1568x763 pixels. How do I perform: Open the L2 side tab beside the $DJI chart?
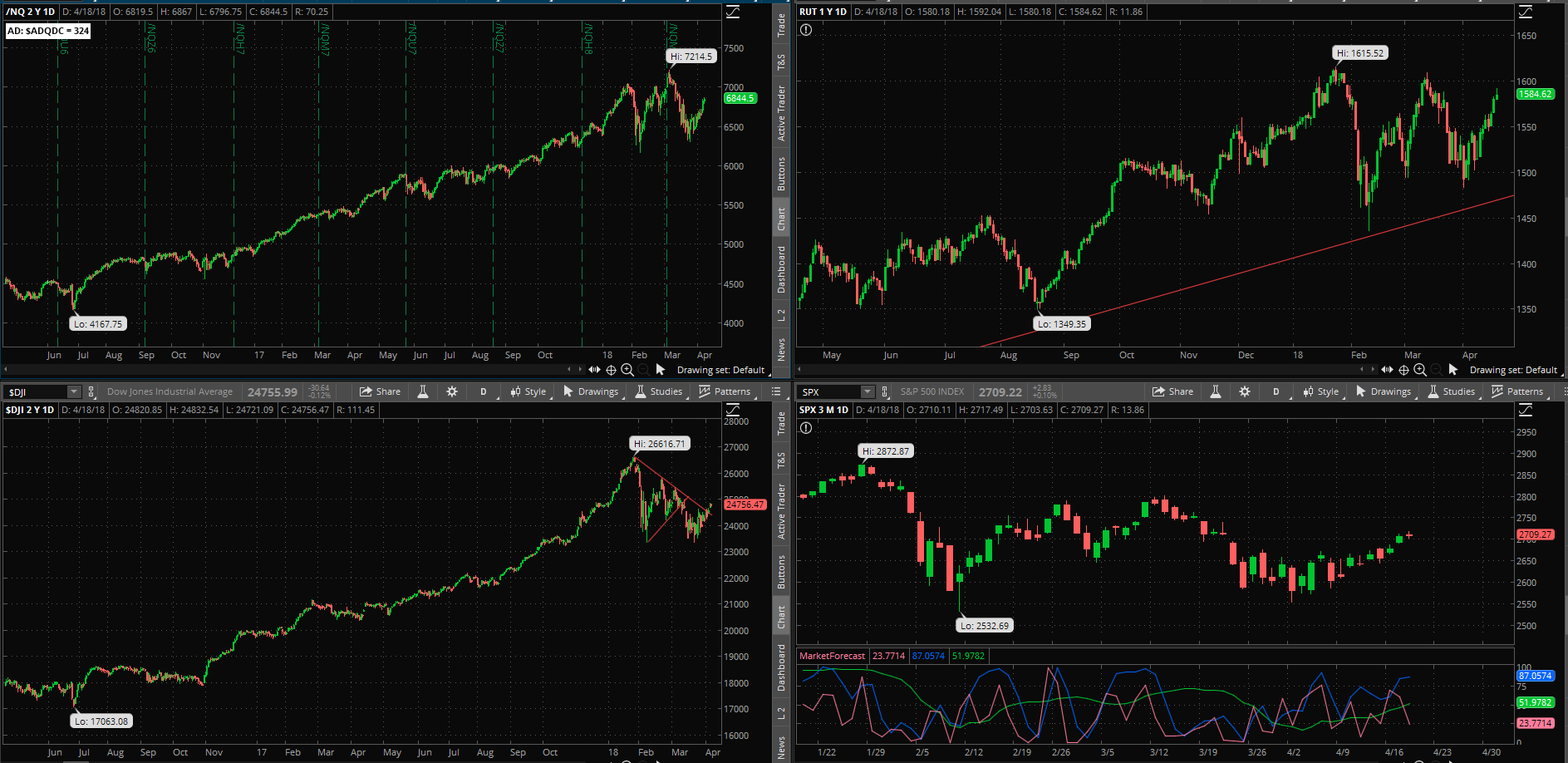[x=781, y=712]
